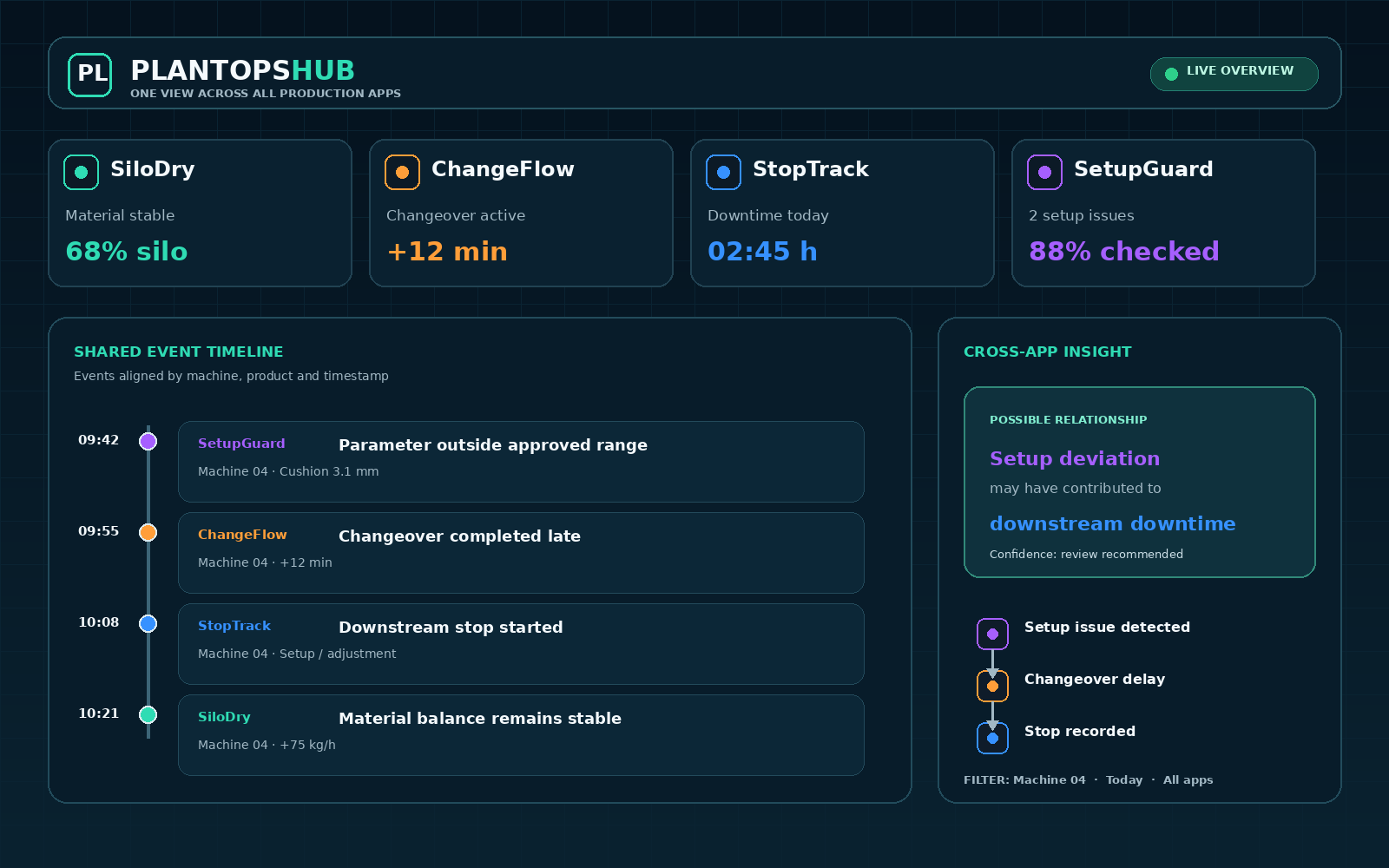The height and width of the screenshot is (868, 1389).
Task: Open Changeover completed late event
Action: click(x=521, y=553)
